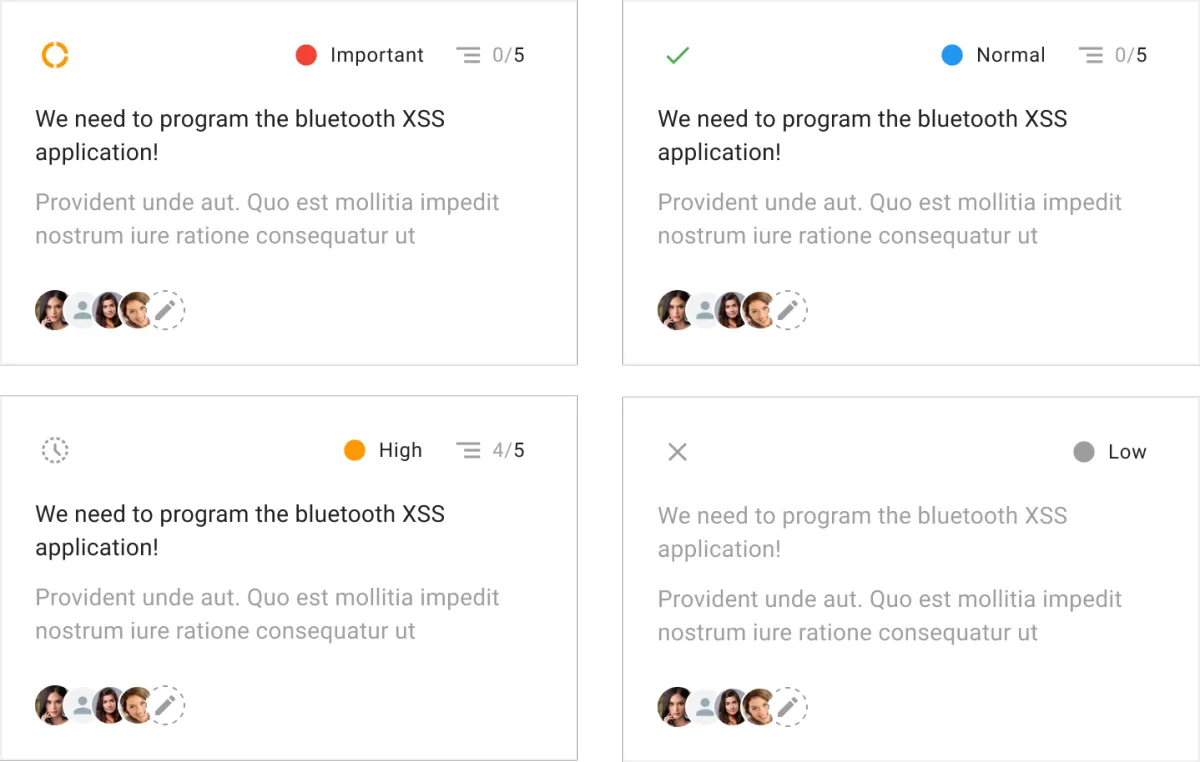Click the pencil edit-assignees icon on High card
Screen dimensions: 1200x762
click(x=167, y=706)
